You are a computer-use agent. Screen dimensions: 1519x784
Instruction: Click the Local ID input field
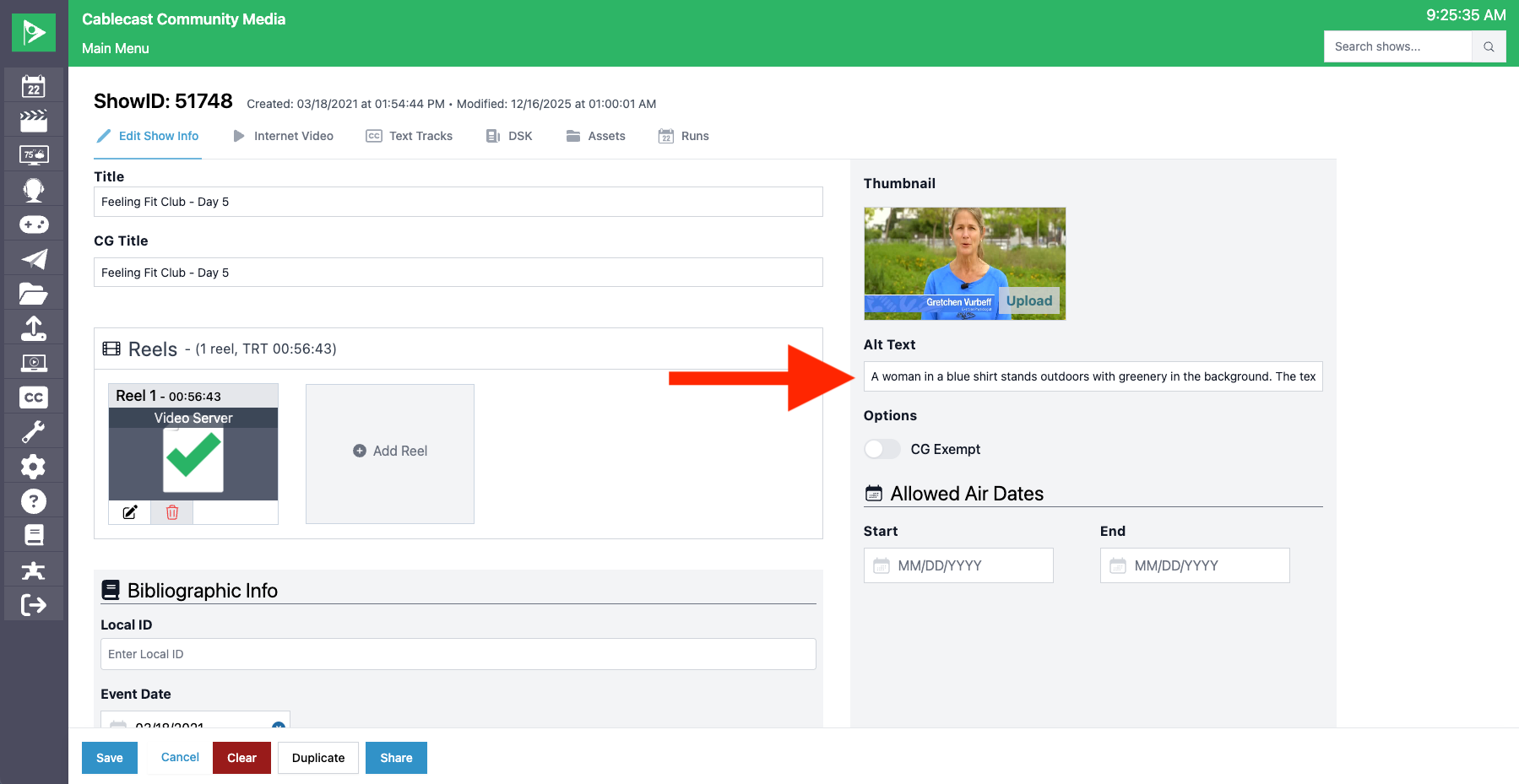pyautogui.click(x=458, y=654)
